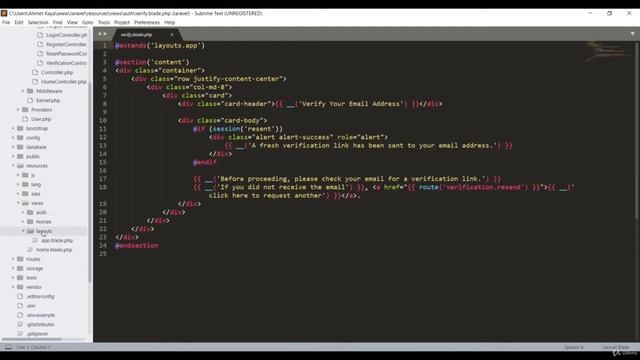Expand the storage folder arrow

[x=13, y=269]
